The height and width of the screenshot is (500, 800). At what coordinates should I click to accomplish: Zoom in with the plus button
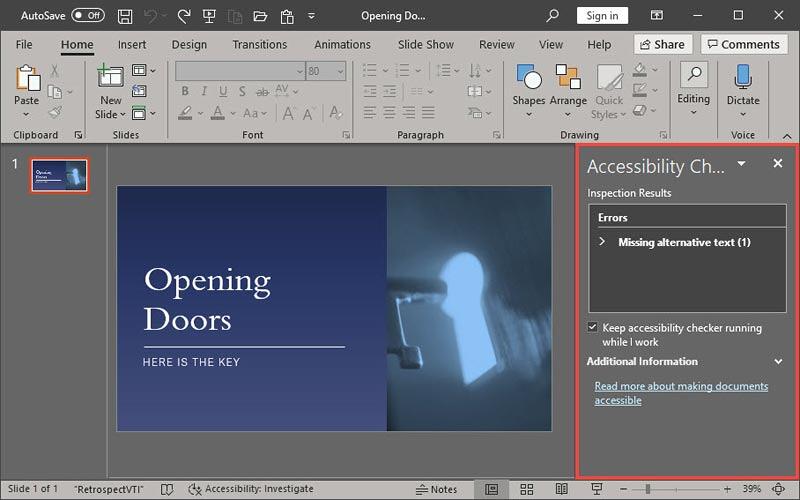pyautogui.click(x=727, y=490)
